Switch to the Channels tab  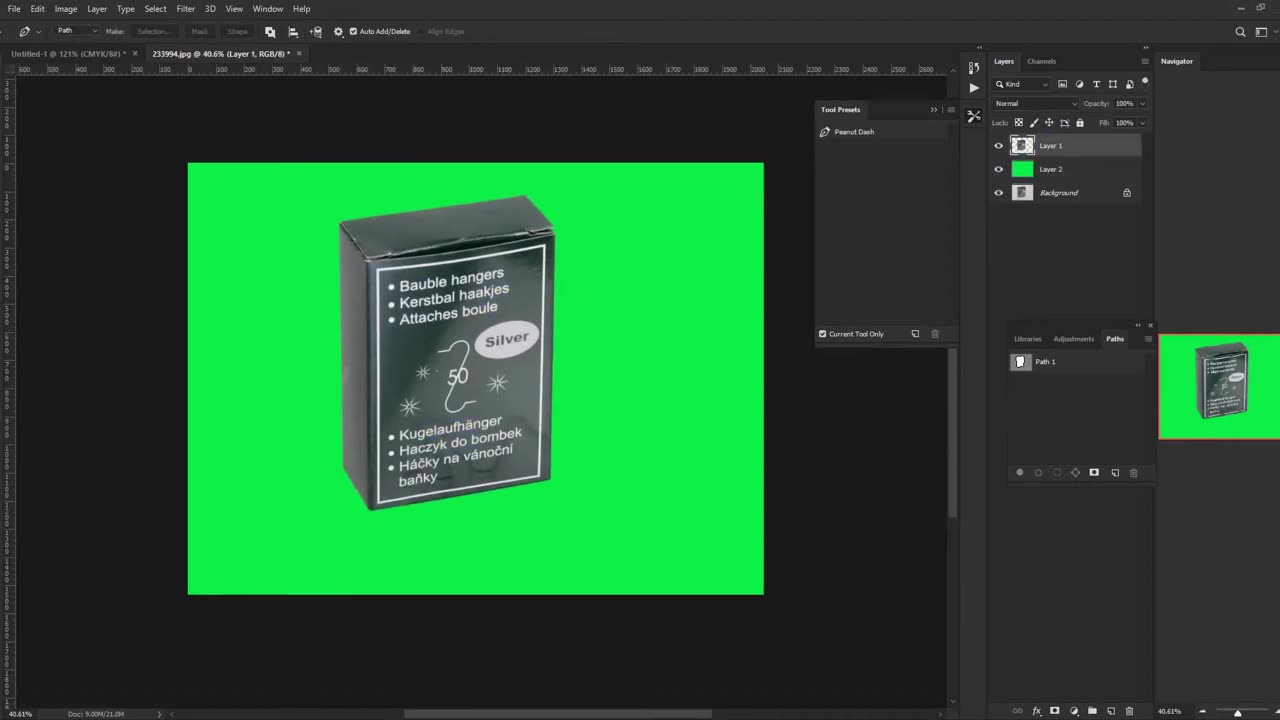point(1041,62)
